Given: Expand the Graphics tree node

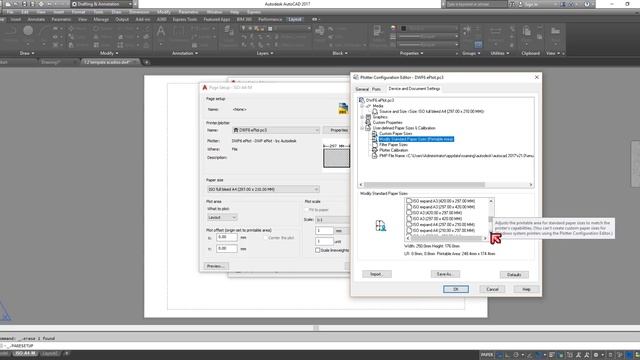Looking at the screenshot, I should pyautogui.click(x=362, y=117).
